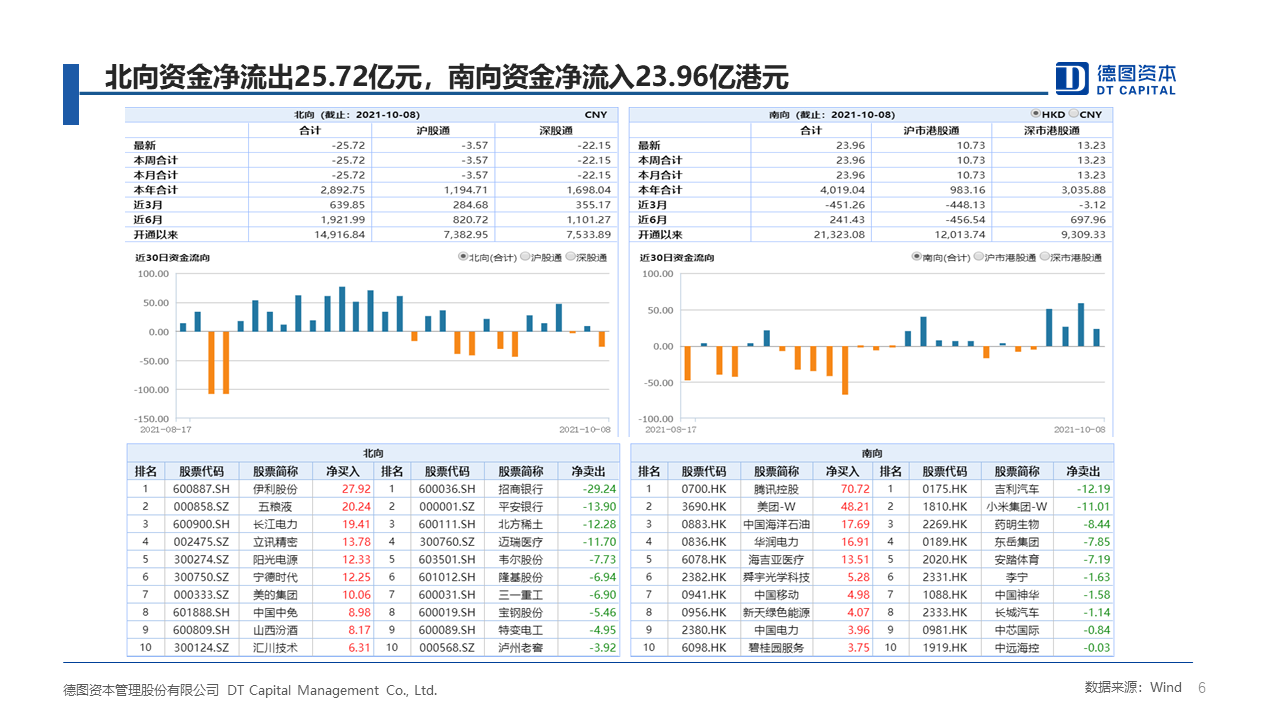Click the stock name 立讯精密
Image resolution: width=1280 pixels, height=720 pixels.
coord(275,542)
